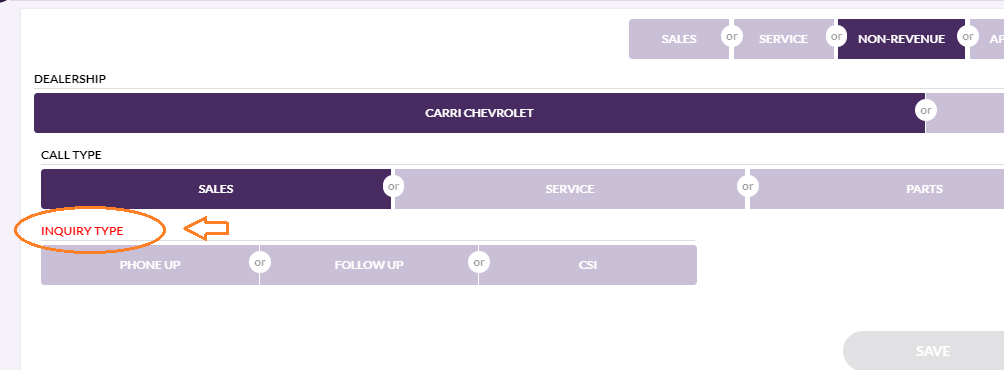Choose PHONE UP as inquiry type
The image size is (1004, 370).
tap(150, 265)
